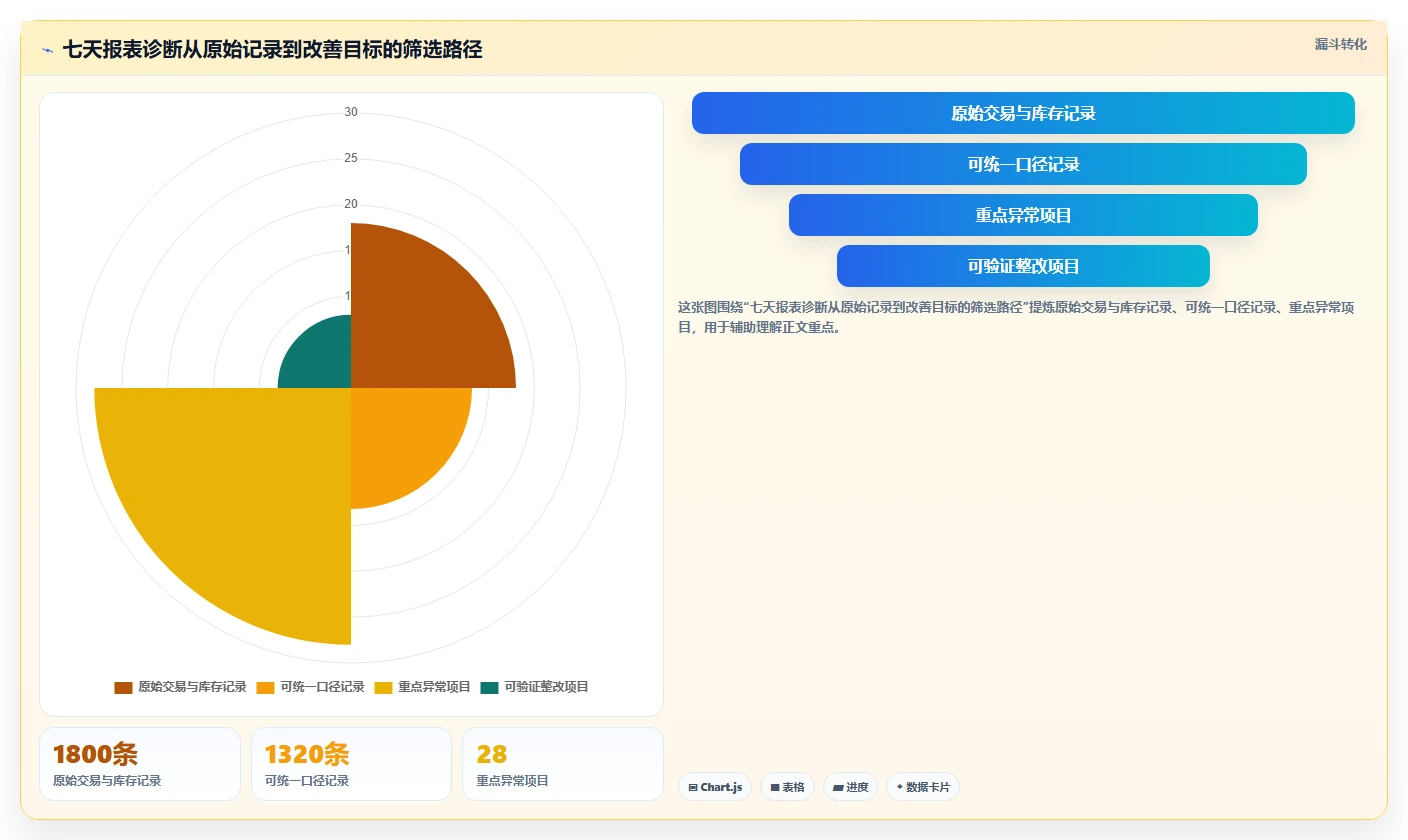Click legend label 可验证整改项目
The image size is (1408, 840).
(x=546, y=687)
